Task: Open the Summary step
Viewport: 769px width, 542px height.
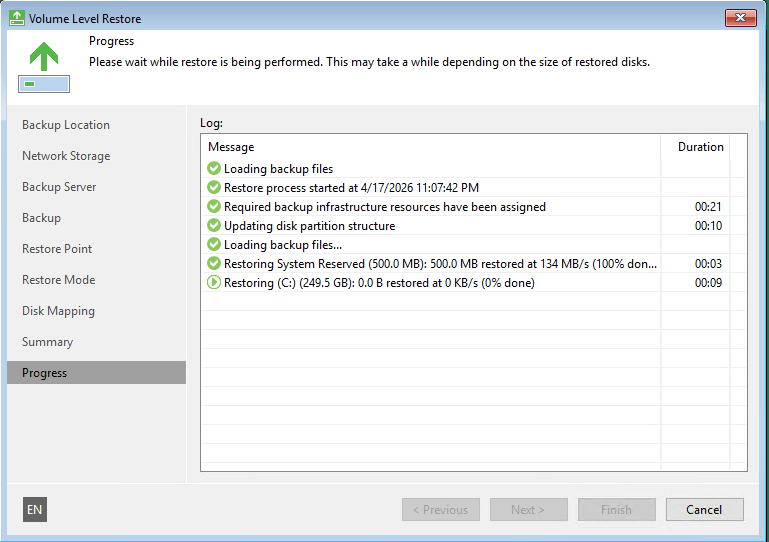Action: point(48,342)
